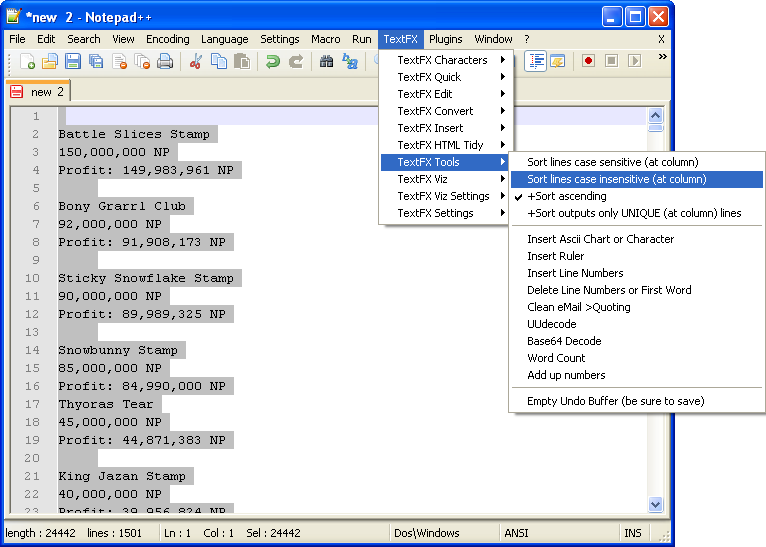Click the green Undo arrow icon
The height and width of the screenshot is (547, 766).
coord(273,62)
